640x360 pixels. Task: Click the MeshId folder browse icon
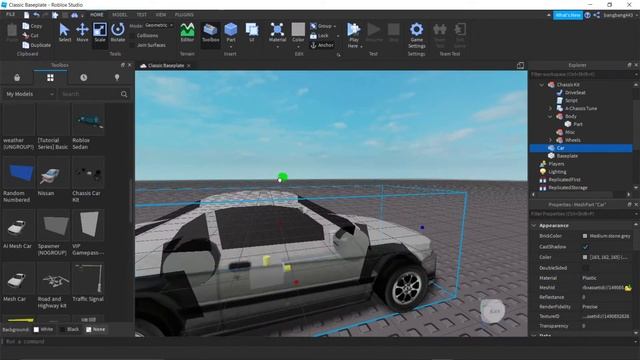628,288
